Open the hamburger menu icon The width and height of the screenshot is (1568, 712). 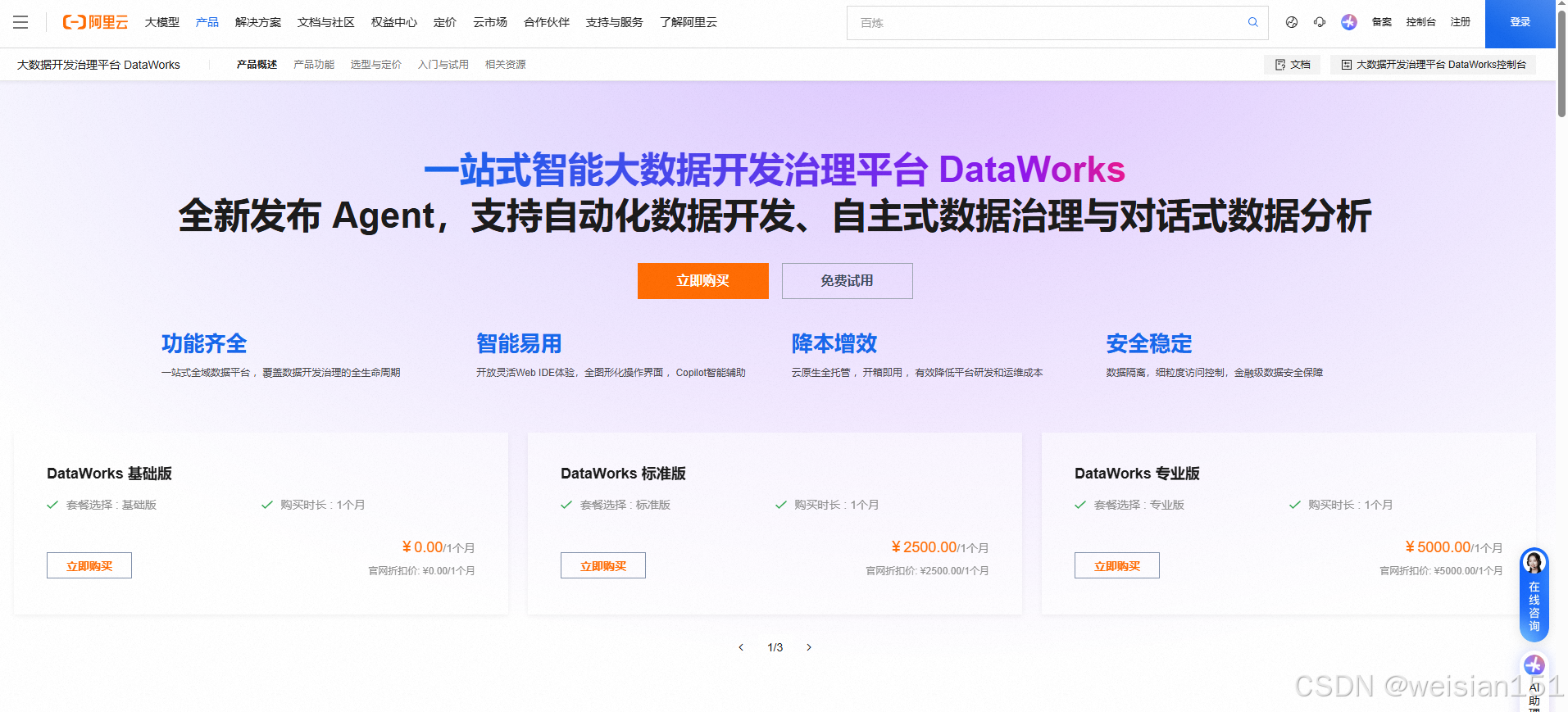[x=20, y=22]
